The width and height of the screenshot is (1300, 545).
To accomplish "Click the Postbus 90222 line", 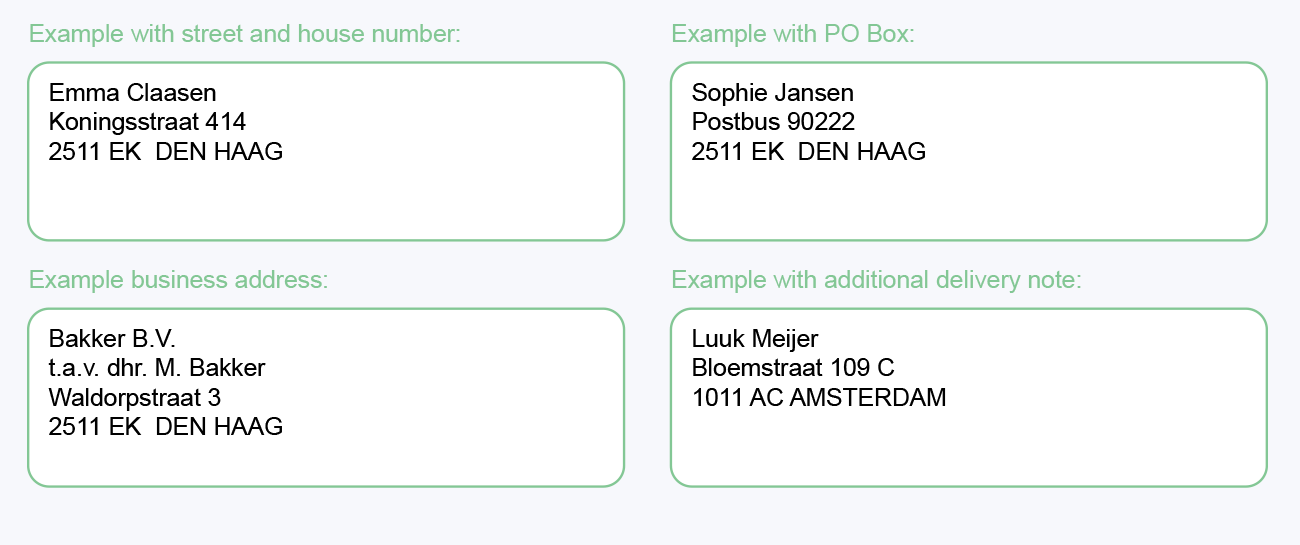I will pyautogui.click(x=774, y=122).
